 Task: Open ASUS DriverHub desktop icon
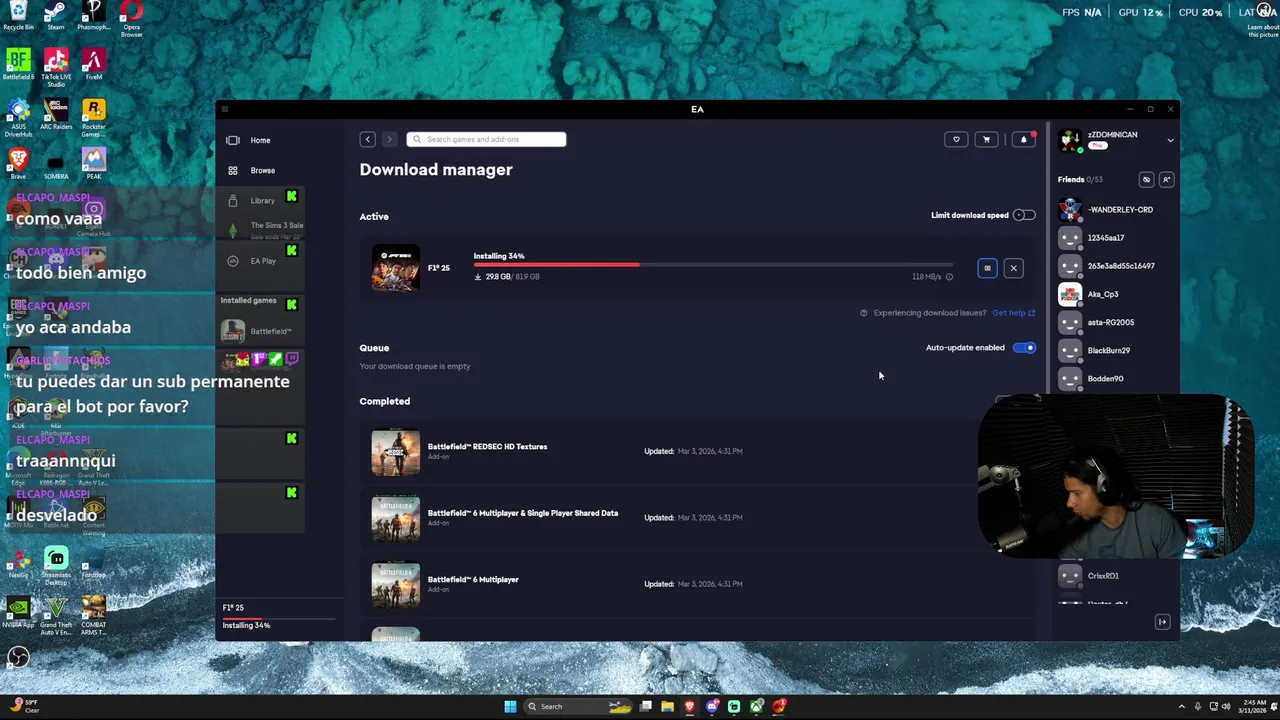(18, 117)
